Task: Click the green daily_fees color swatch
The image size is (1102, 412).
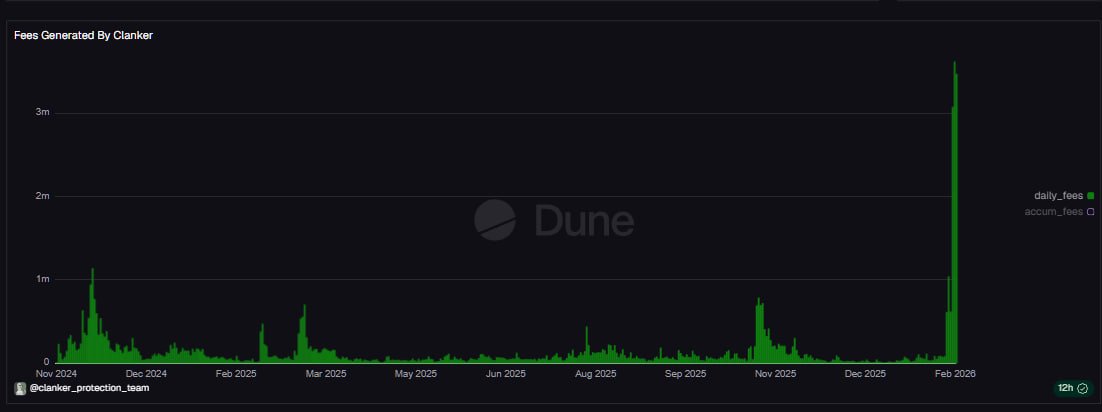Action: pos(1091,195)
